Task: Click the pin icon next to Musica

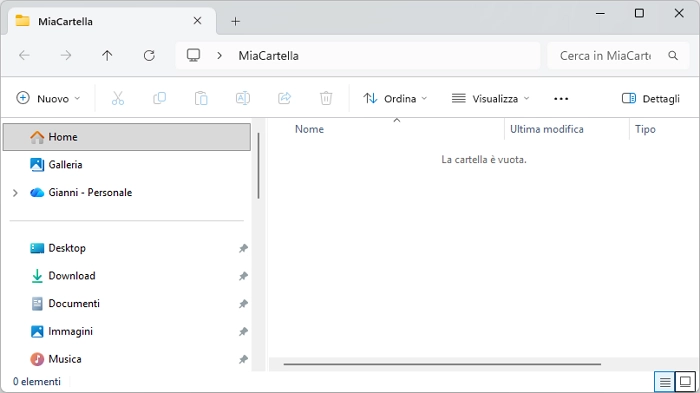Action: 243,359
